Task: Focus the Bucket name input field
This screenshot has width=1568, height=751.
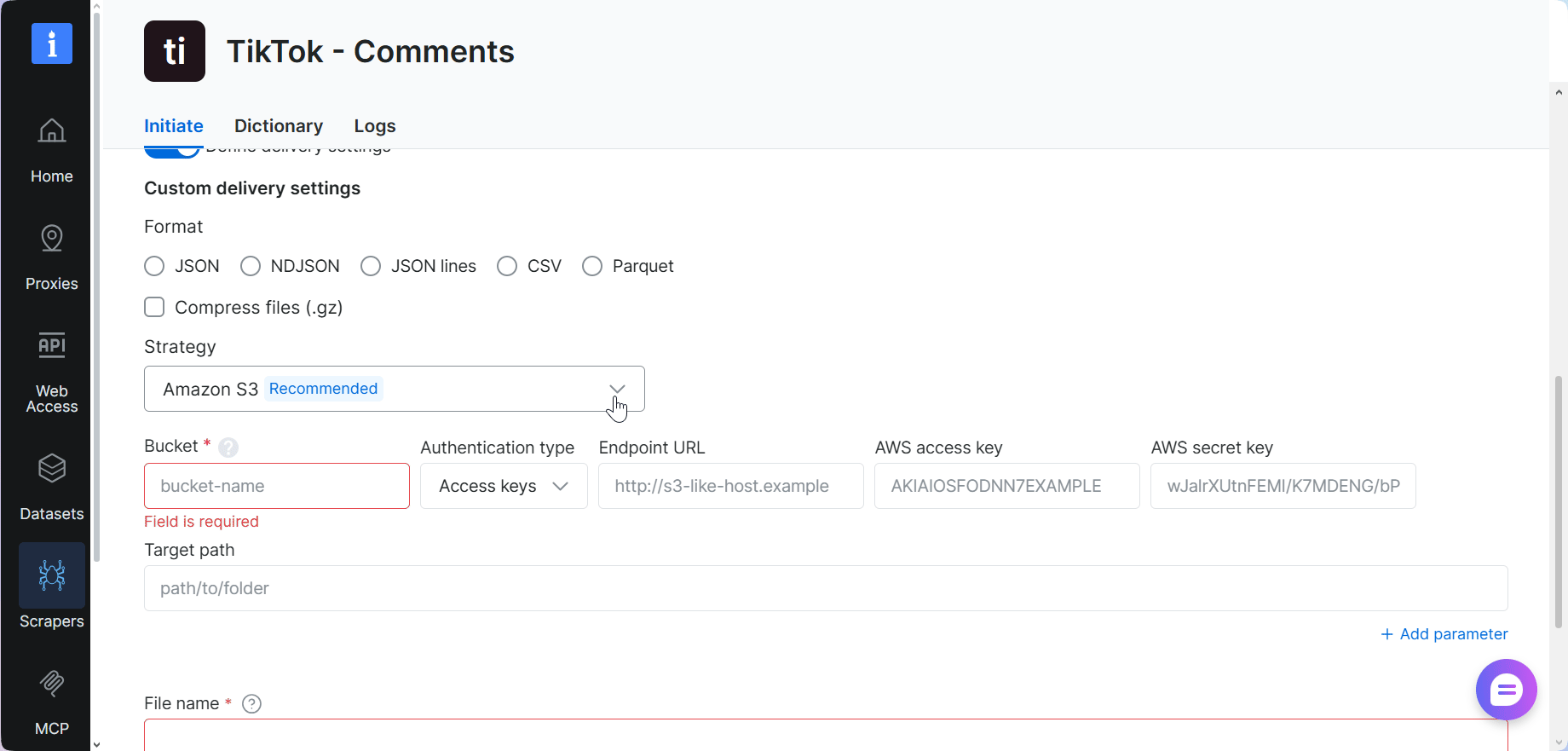Action: [277, 486]
